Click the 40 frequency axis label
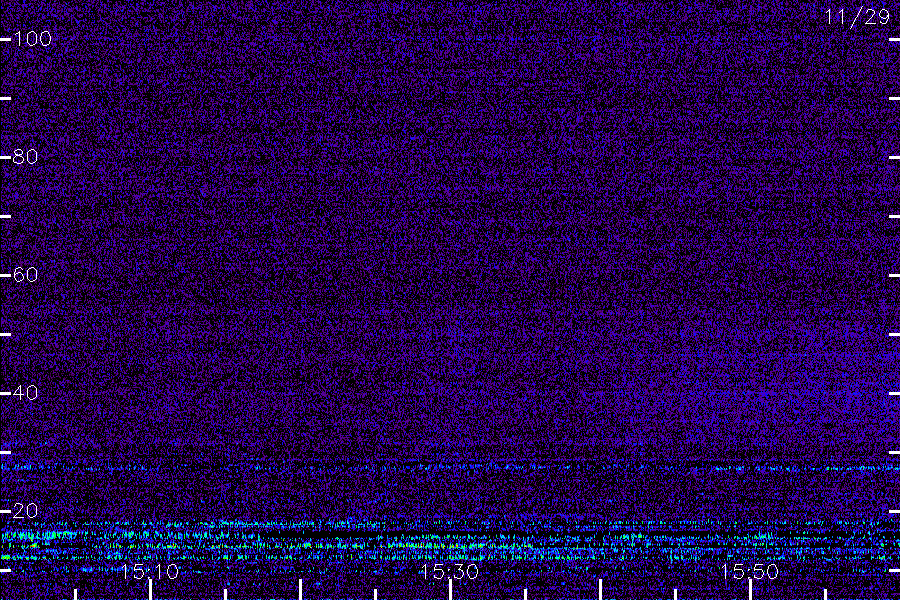The width and height of the screenshot is (900, 600). 25,393
